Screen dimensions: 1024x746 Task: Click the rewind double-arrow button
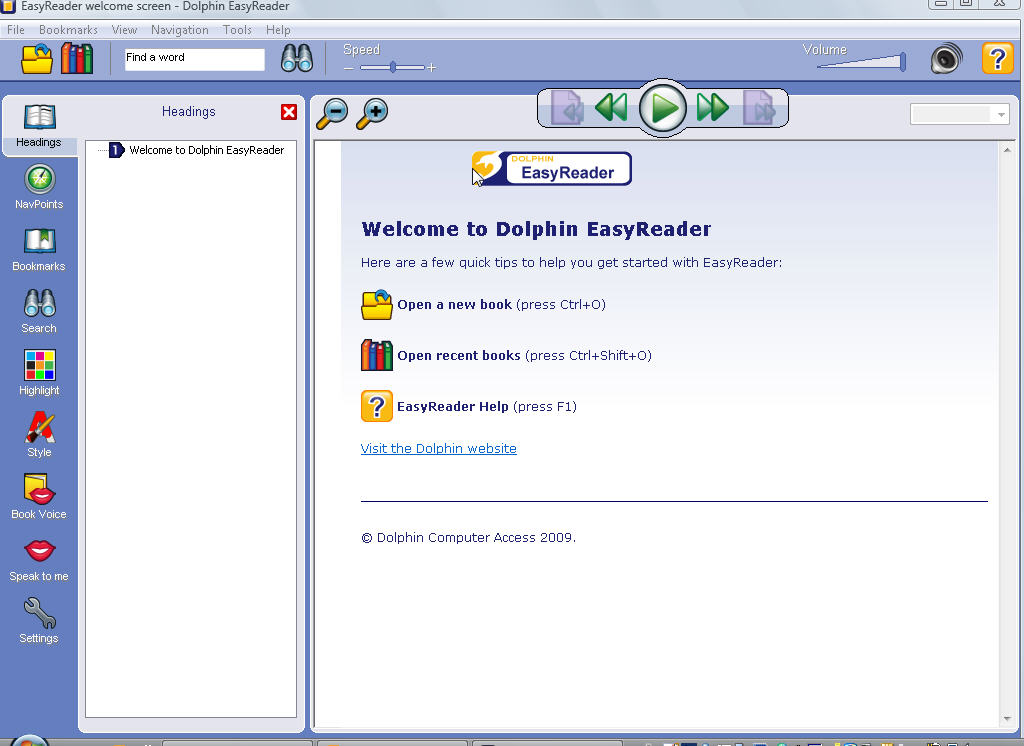[x=611, y=108]
